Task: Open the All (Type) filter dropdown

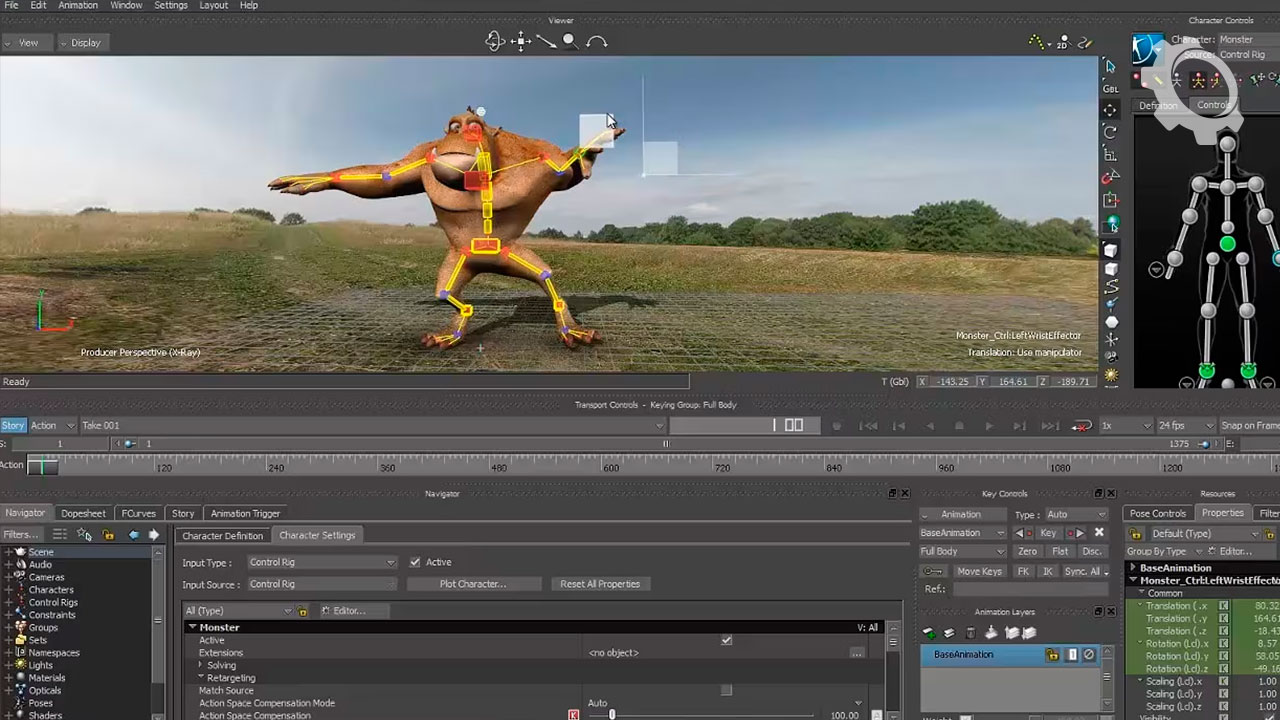Action: click(238, 611)
